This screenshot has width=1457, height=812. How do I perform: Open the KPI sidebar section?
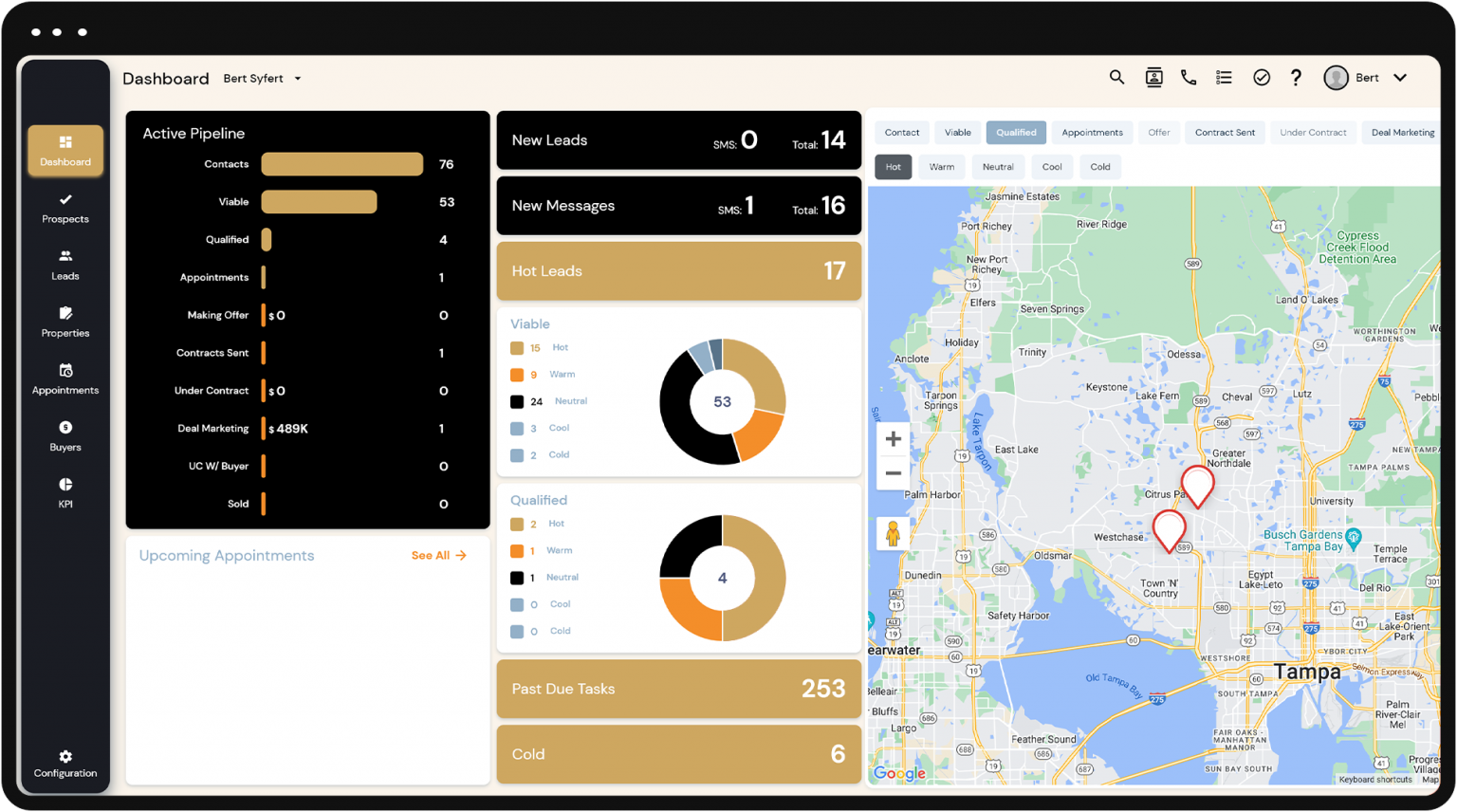(65, 493)
